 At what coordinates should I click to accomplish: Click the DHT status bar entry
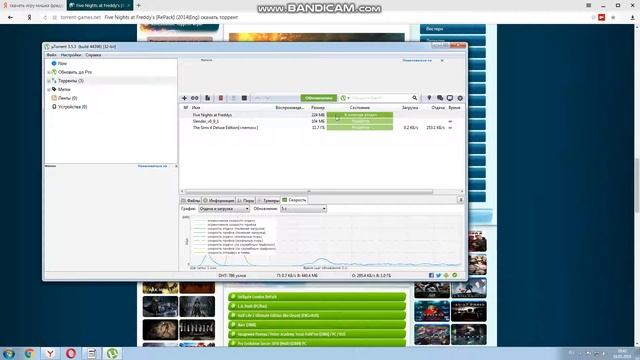232,276
